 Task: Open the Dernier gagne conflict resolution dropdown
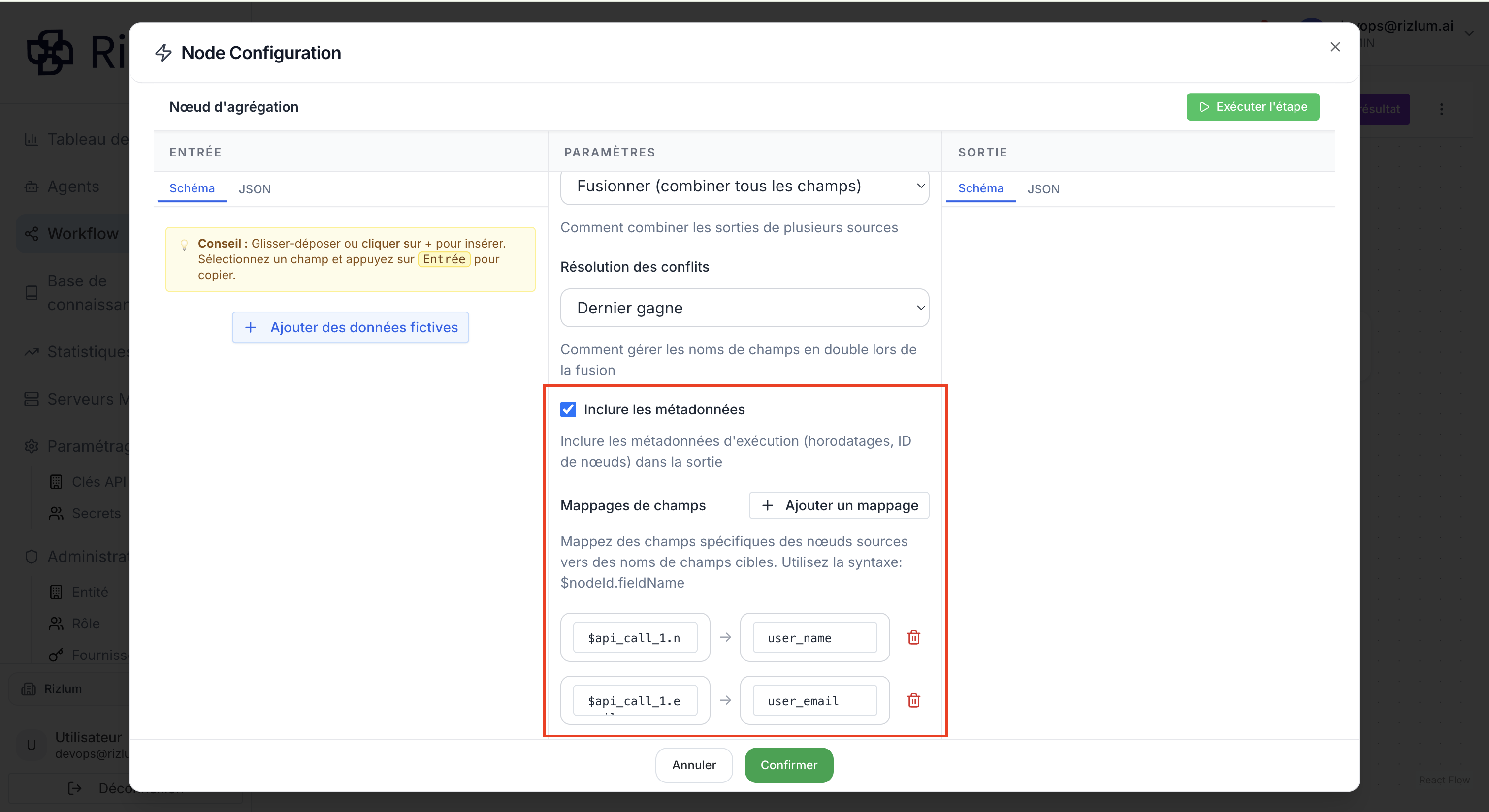click(744, 308)
